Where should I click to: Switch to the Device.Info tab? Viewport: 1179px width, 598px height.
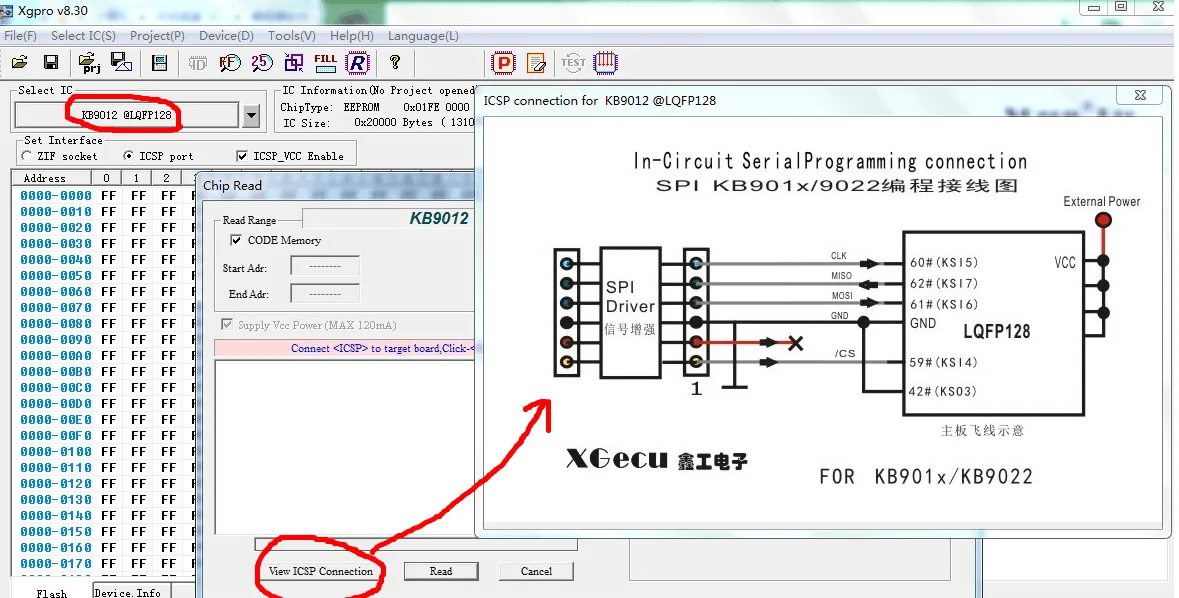pos(128,593)
